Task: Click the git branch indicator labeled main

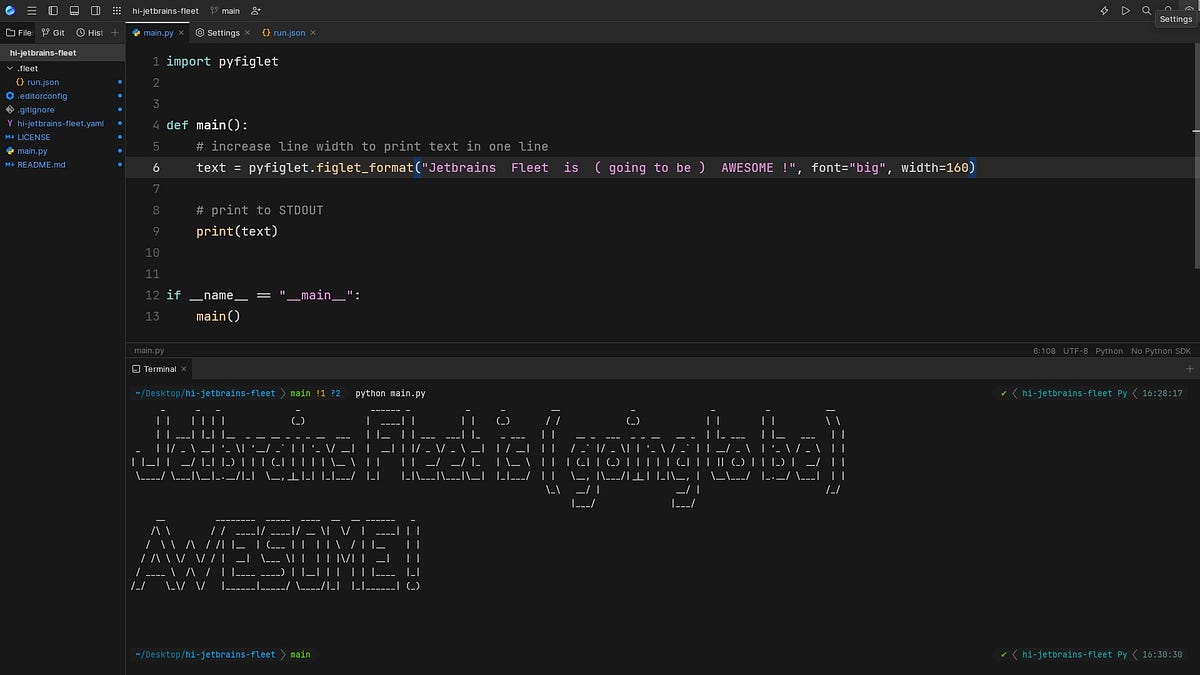Action: (x=225, y=10)
